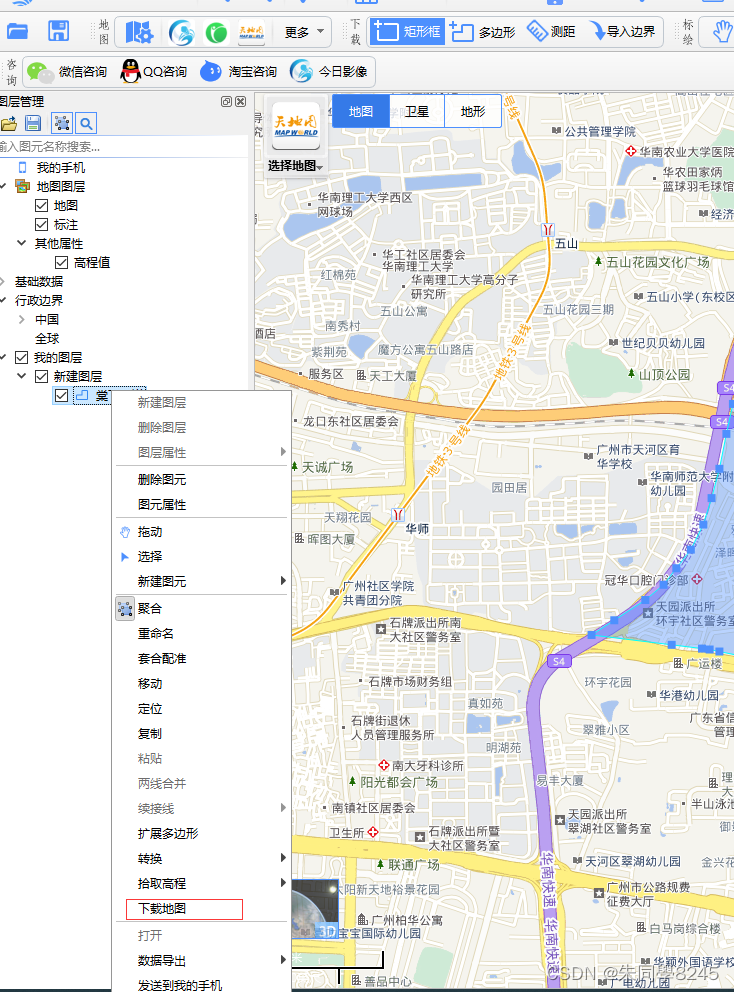Switch to 卫星 satellite tab
The width and height of the screenshot is (734, 992).
coord(417,111)
